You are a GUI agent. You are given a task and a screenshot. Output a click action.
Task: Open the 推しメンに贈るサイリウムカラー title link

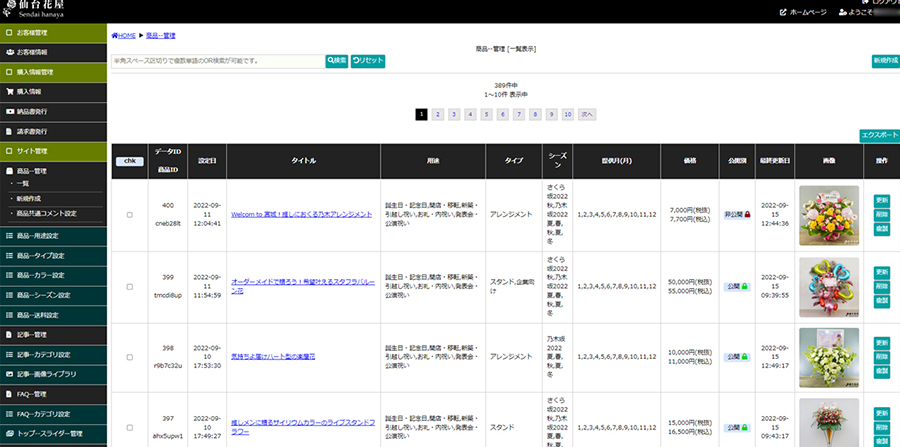pos(303,427)
